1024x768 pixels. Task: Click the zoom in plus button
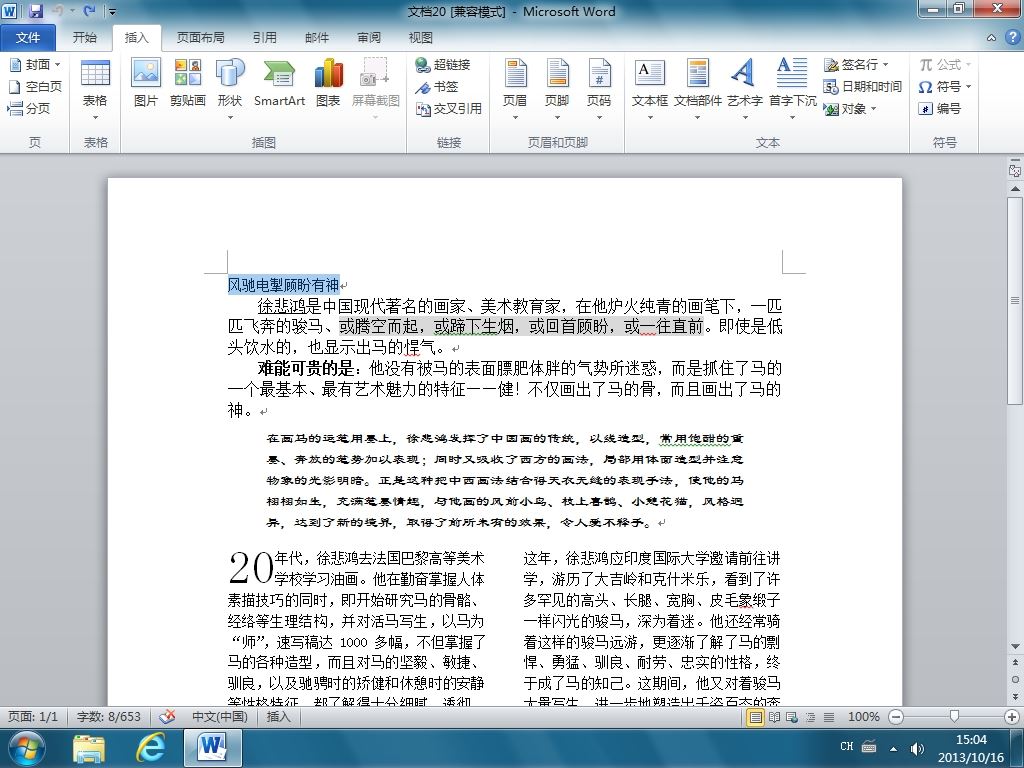(1012, 717)
